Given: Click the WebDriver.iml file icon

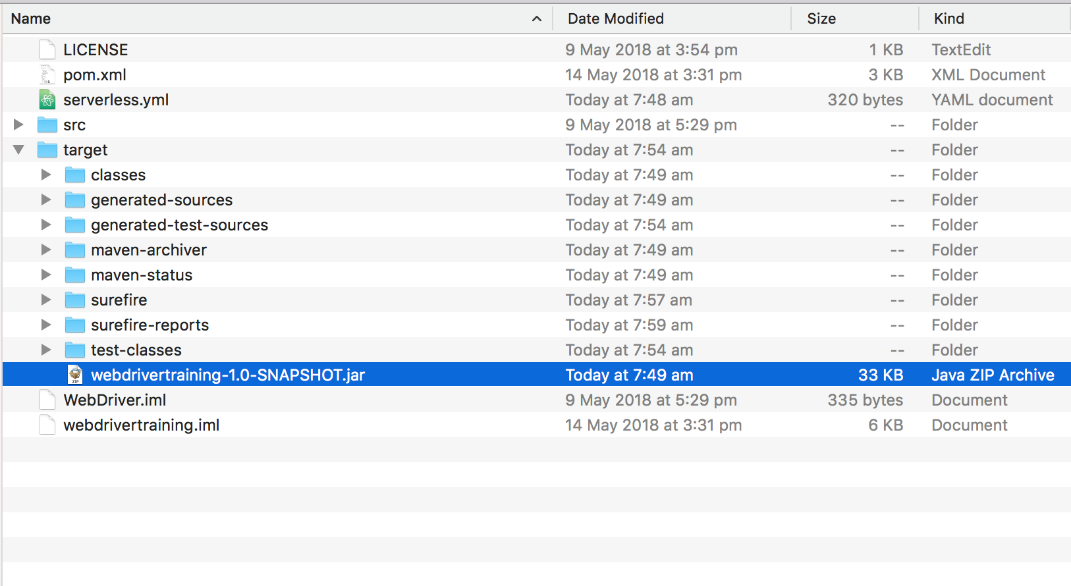Looking at the screenshot, I should 47,400.
